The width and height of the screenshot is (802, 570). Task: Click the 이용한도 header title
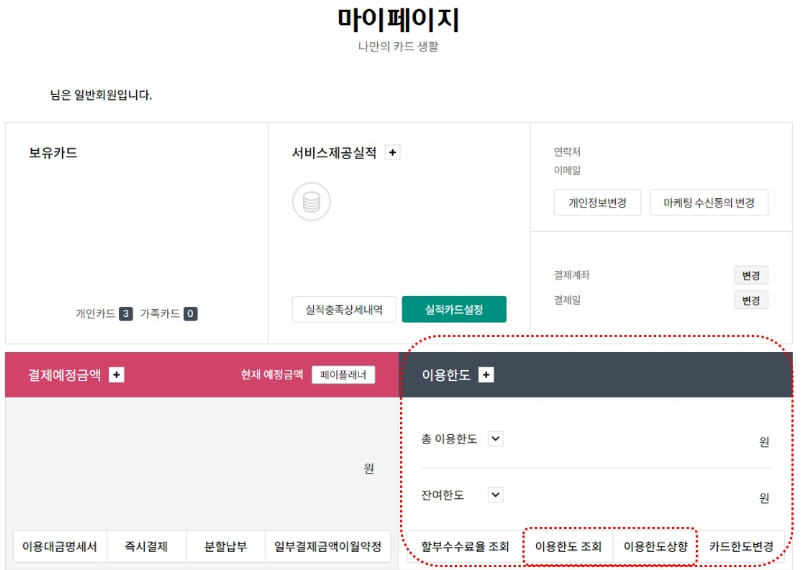coord(446,375)
